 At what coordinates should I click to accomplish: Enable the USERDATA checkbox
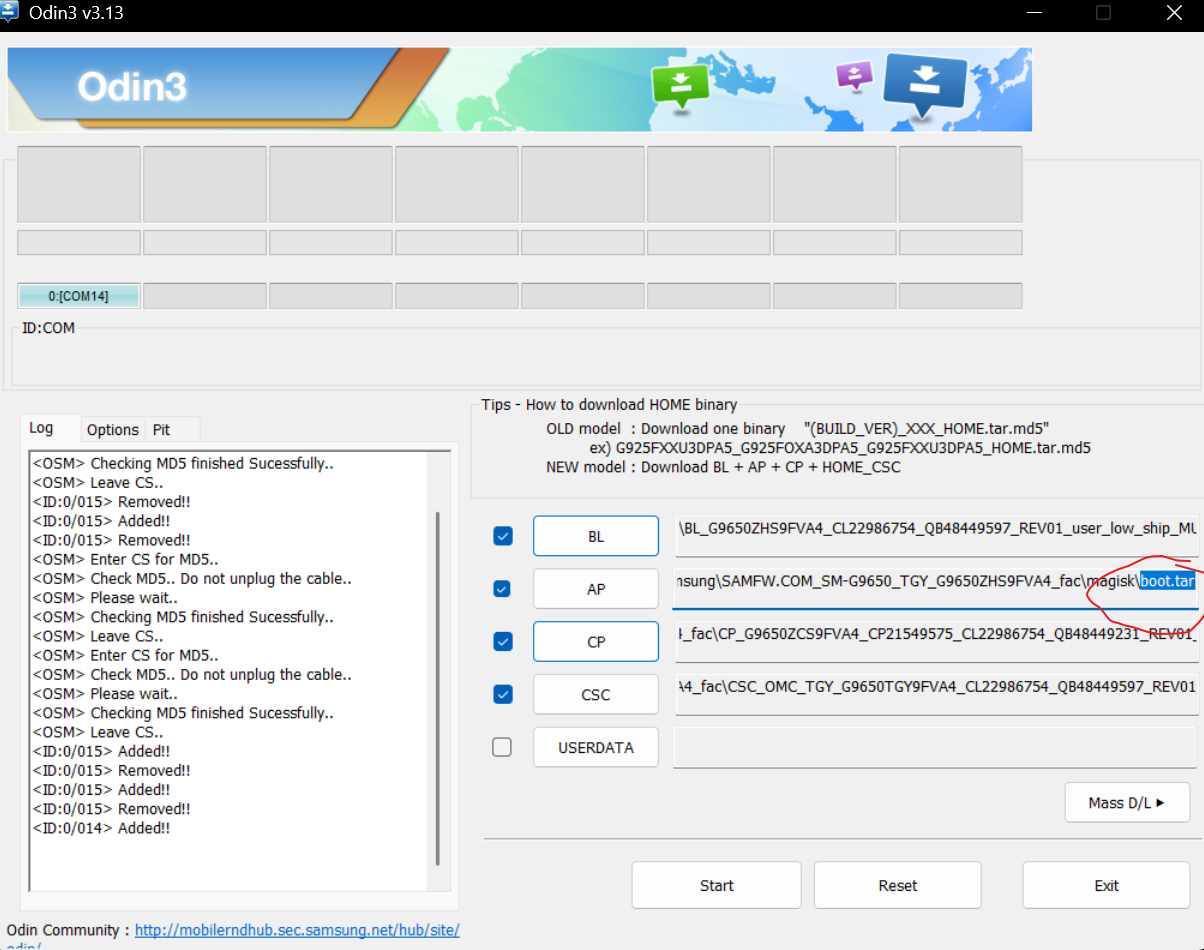(503, 747)
